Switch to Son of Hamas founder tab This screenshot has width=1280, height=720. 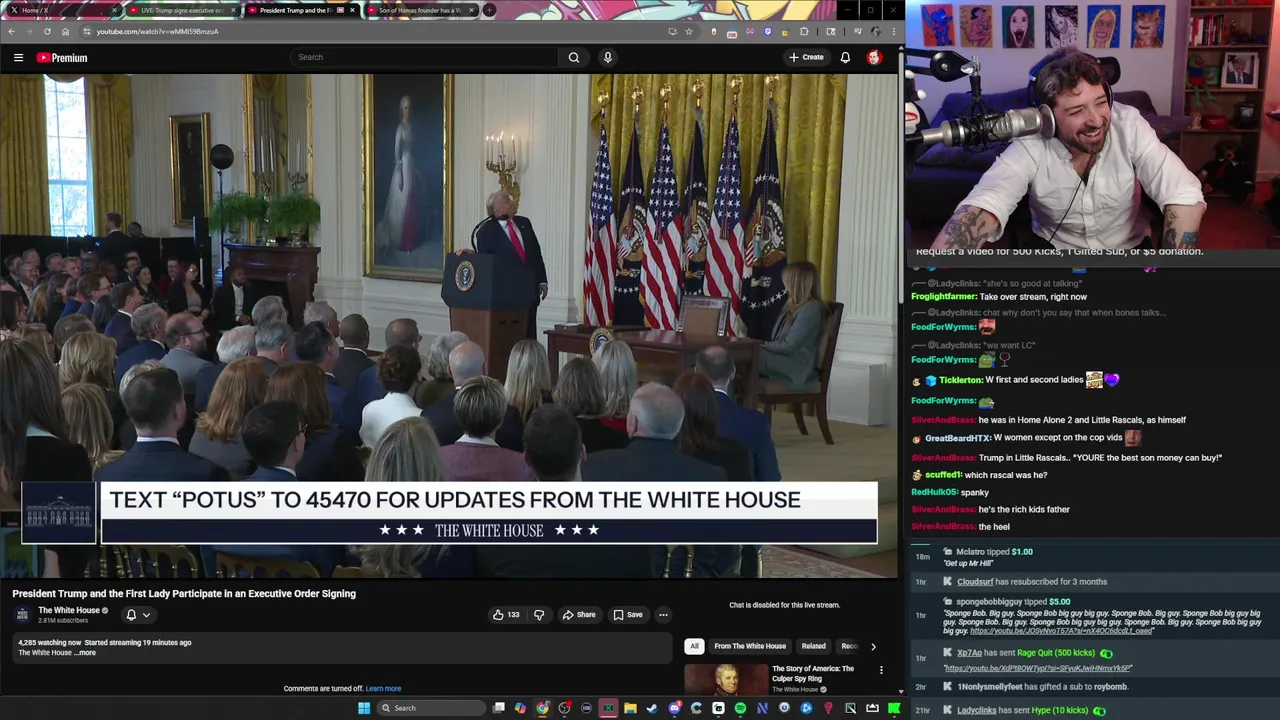point(420,10)
